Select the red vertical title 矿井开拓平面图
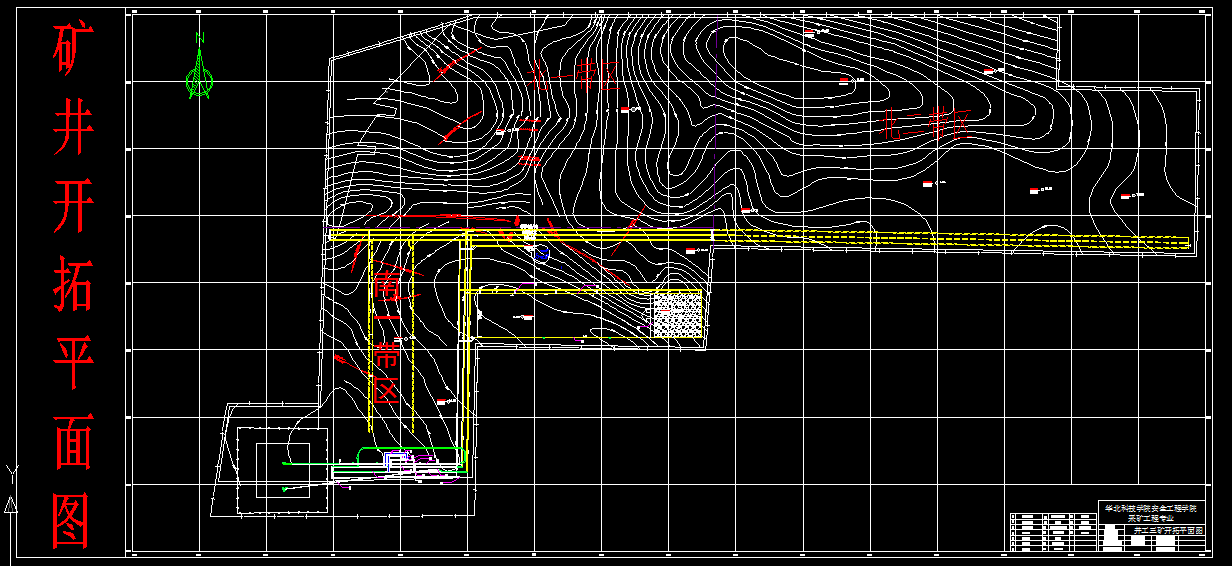This screenshot has width=1232, height=566. point(72,286)
